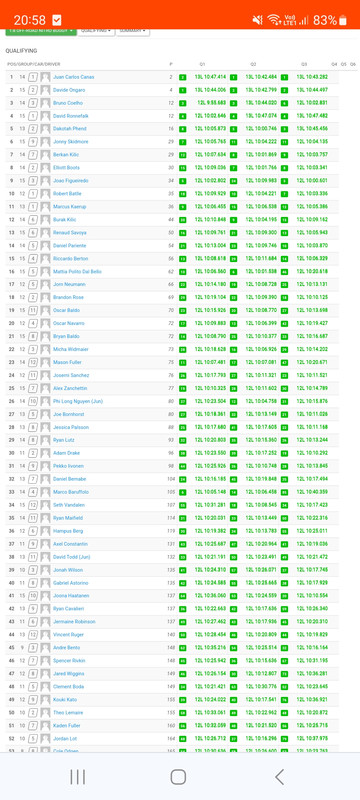Click Seth Vandalen's Q1 time 12L 10:31.281
Viewport: 360px width, 800px height.
click(x=210, y=505)
